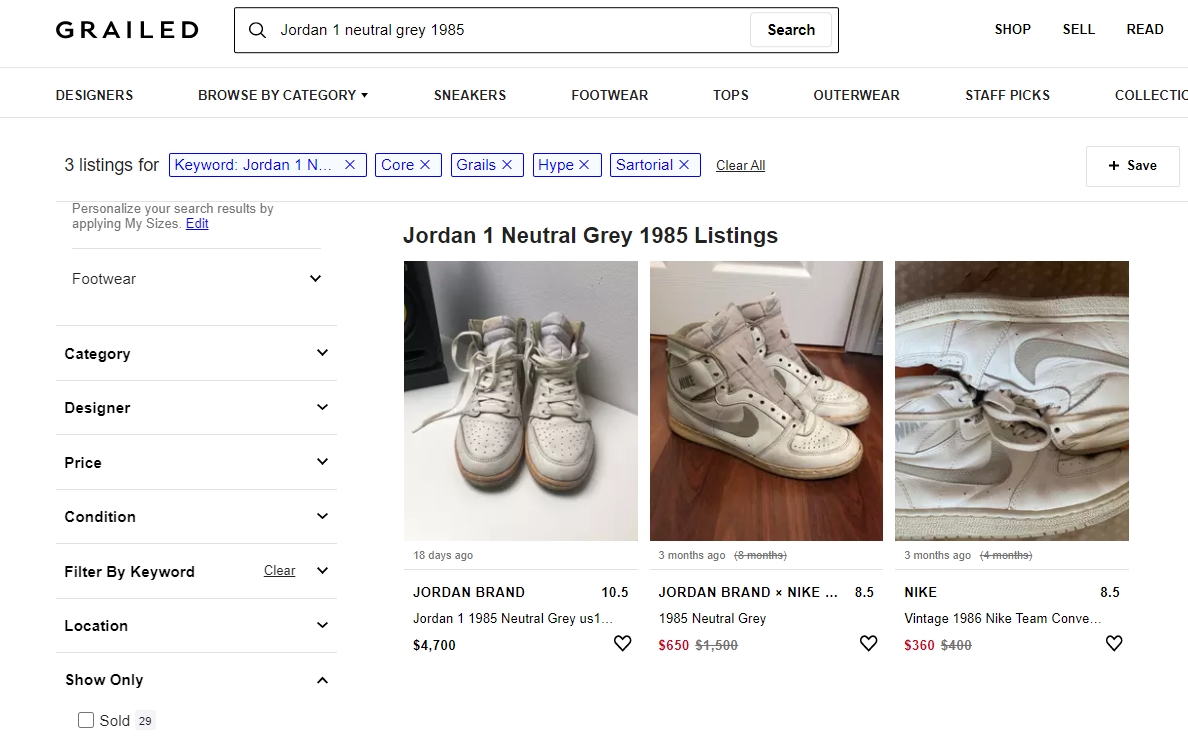Image resolution: width=1188 pixels, height=742 pixels.
Task: Click the Clear All link
Action: 740,166
